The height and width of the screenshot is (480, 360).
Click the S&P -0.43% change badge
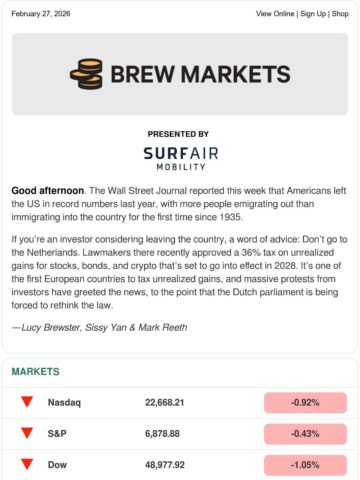[x=305, y=434]
